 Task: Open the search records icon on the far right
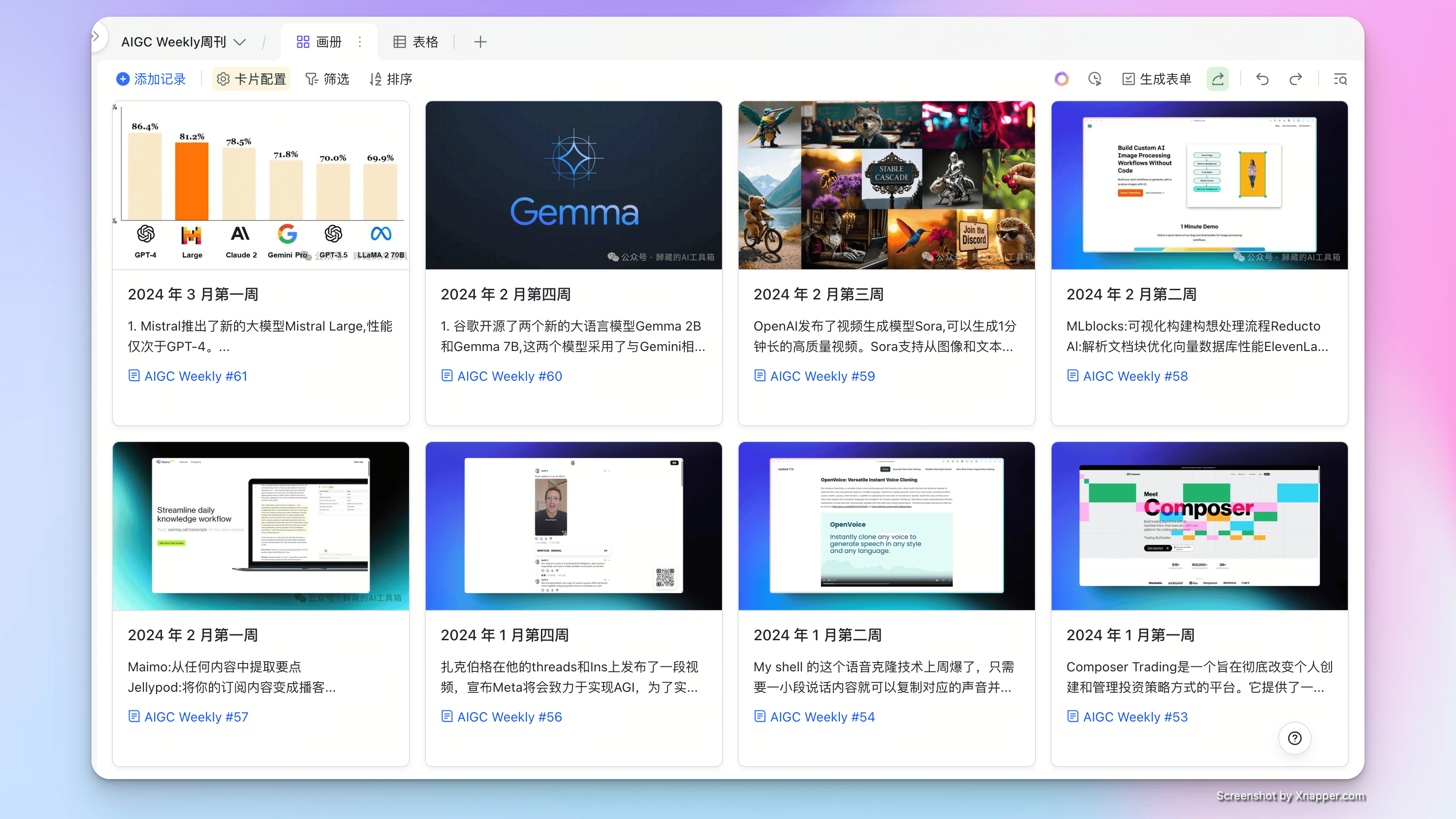pos(1340,78)
